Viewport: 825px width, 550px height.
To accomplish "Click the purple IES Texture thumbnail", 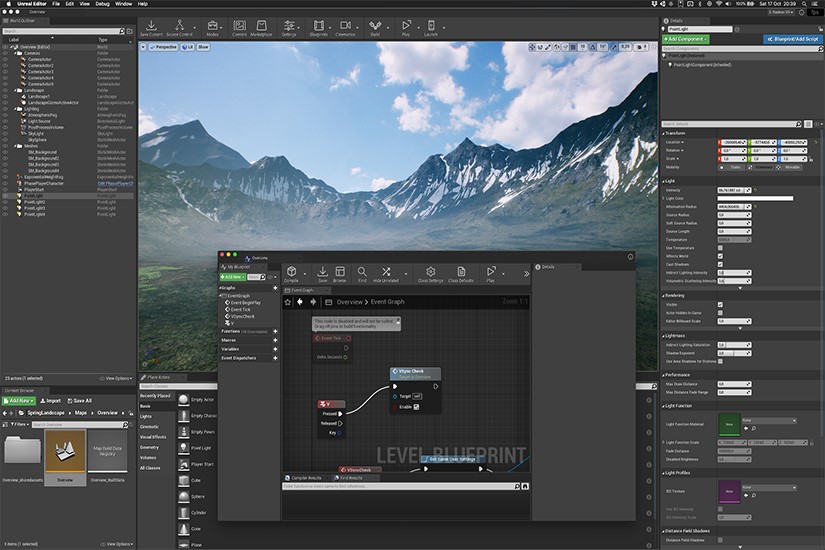I will tap(729, 492).
